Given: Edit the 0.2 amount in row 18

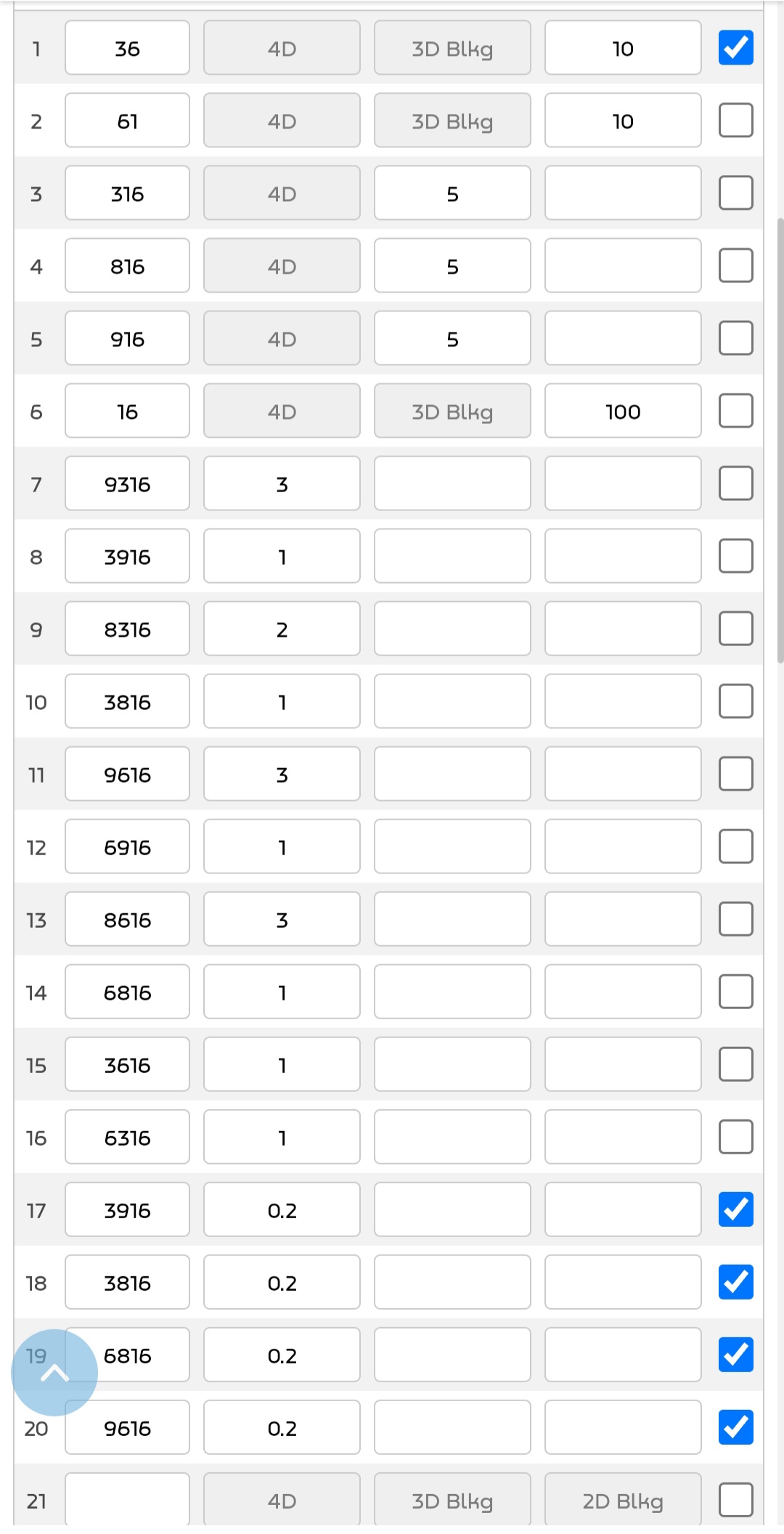Looking at the screenshot, I should click(282, 1282).
